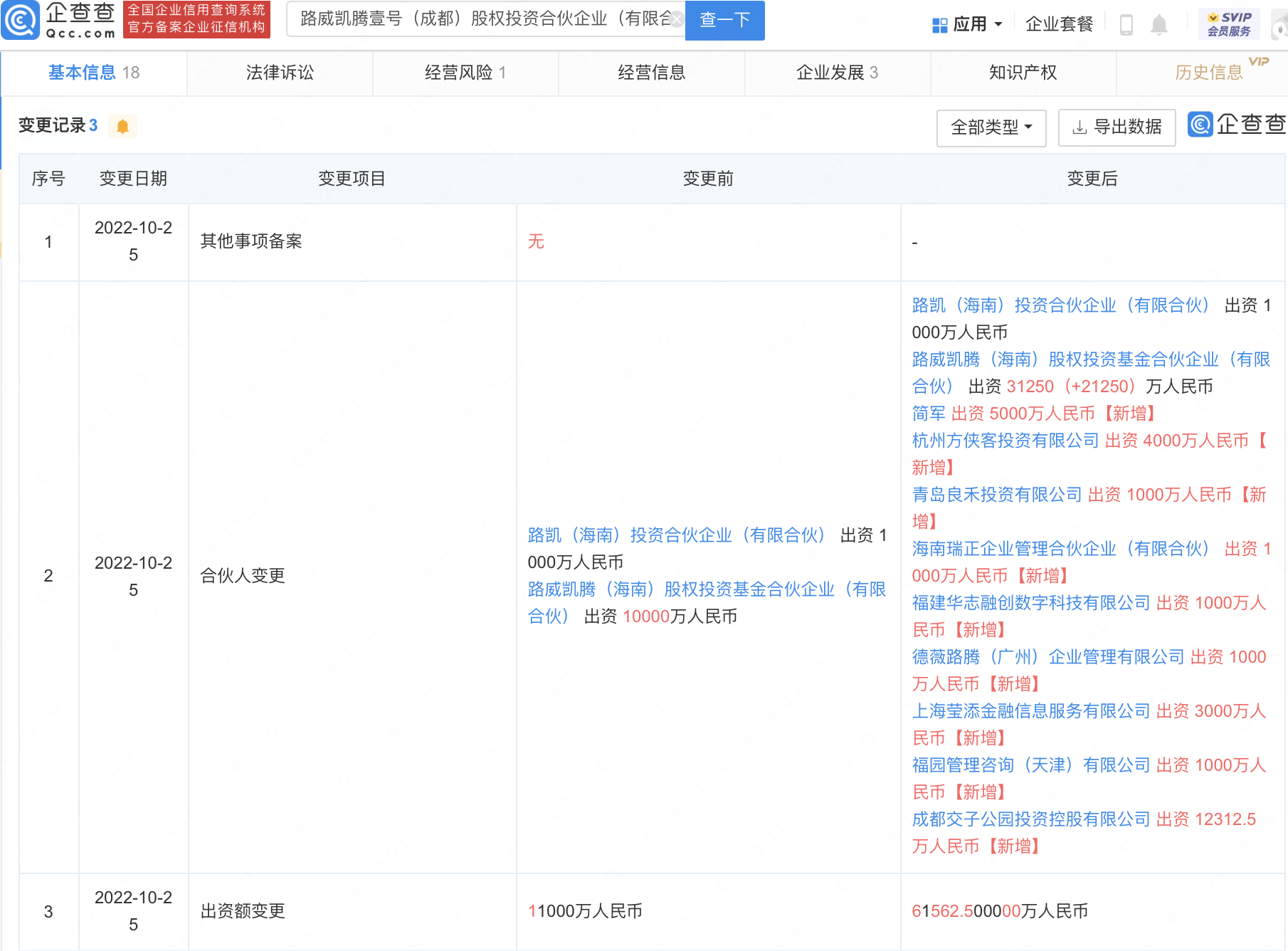The image size is (1288, 951).
Task: Go to 经营信息 tab
Action: coord(651,73)
